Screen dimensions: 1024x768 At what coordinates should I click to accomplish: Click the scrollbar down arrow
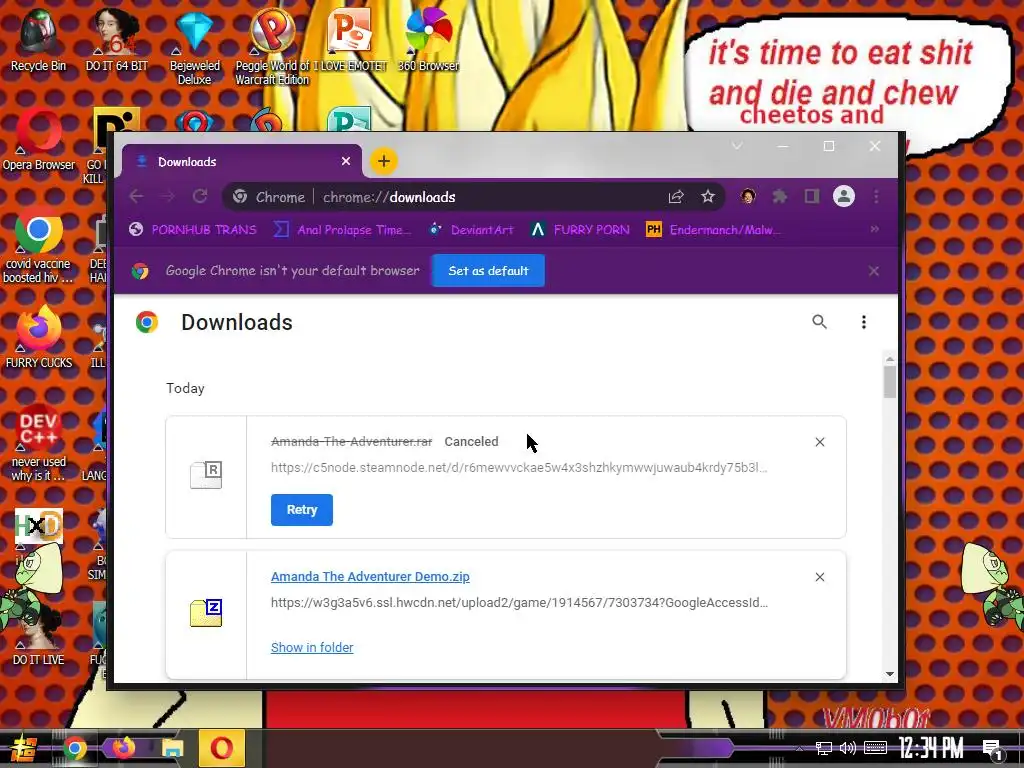click(889, 674)
